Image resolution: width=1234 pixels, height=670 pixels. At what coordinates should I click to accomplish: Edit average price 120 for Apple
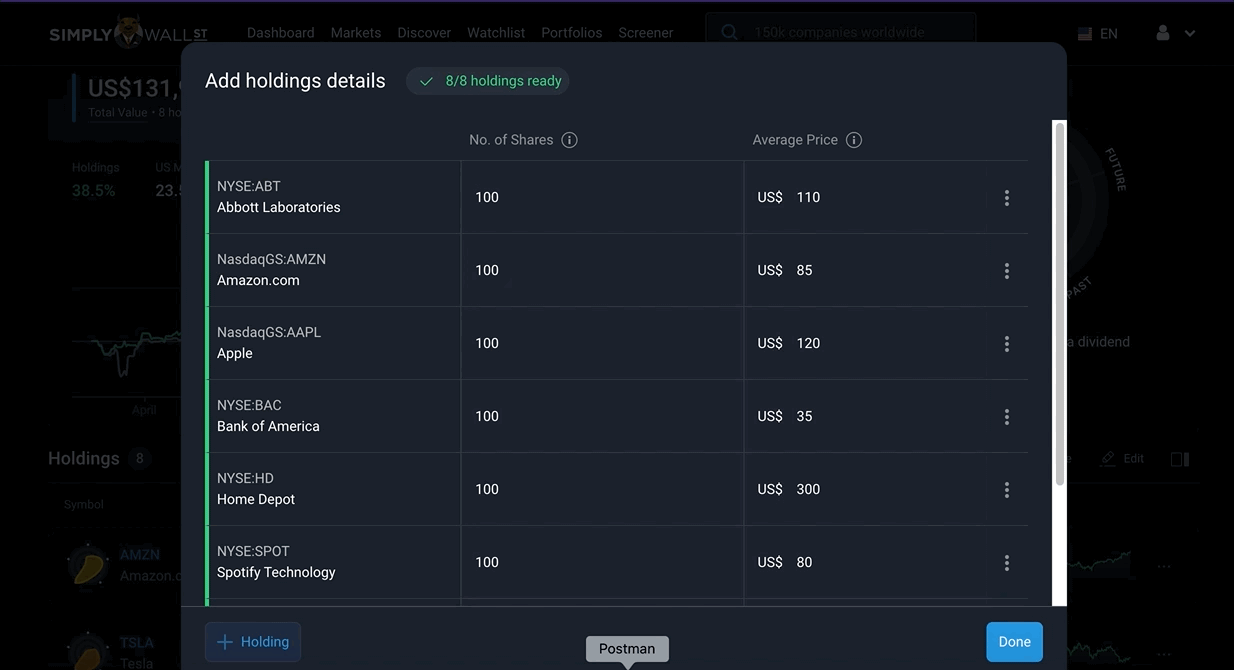click(x=866, y=343)
